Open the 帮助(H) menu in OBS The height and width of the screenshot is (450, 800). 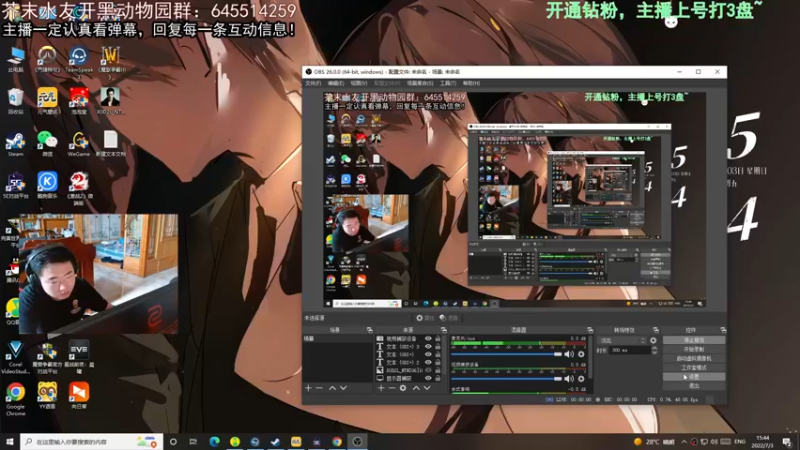tap(471, 83)
